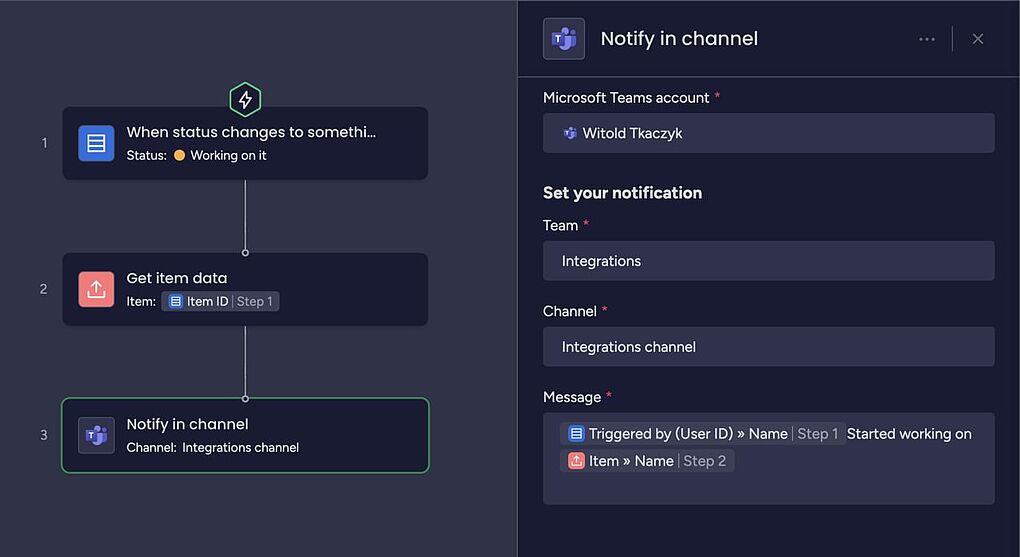Click the orange Working on it status dot
The image size is (1020, 557).
click(180, 156)
